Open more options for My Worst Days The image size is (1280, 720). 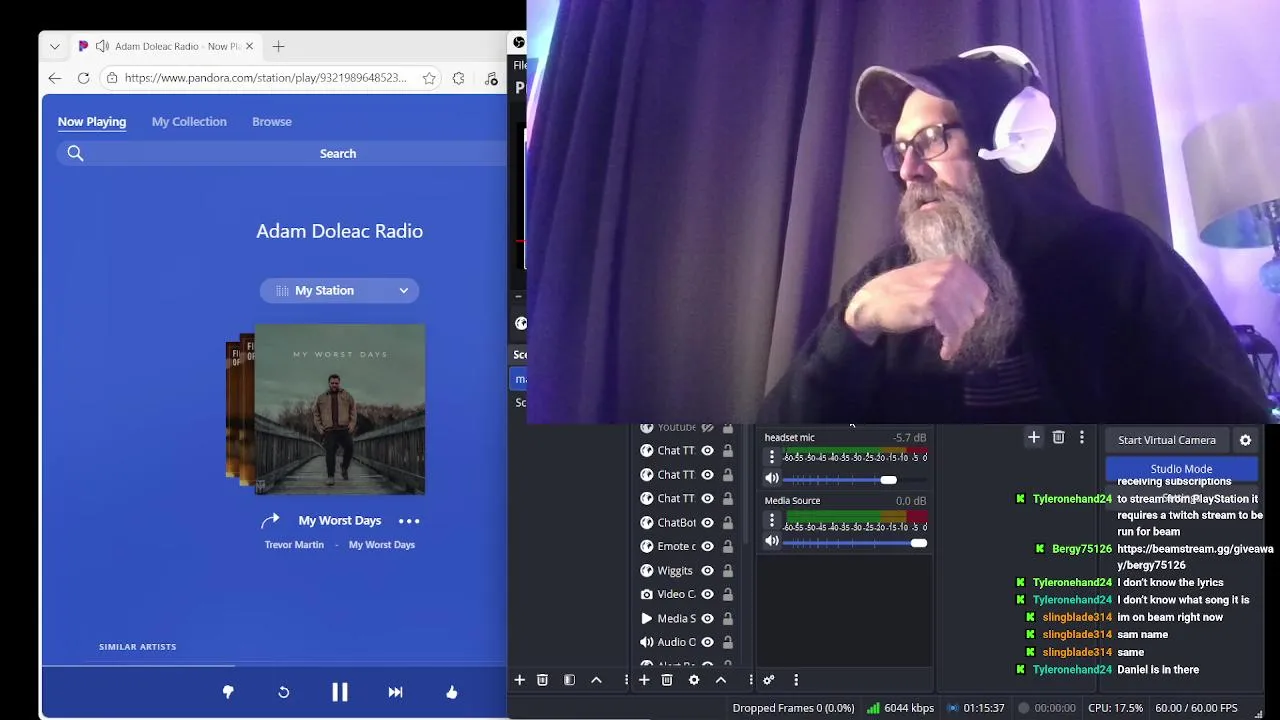pyautogui.click(x=409, y=521)
